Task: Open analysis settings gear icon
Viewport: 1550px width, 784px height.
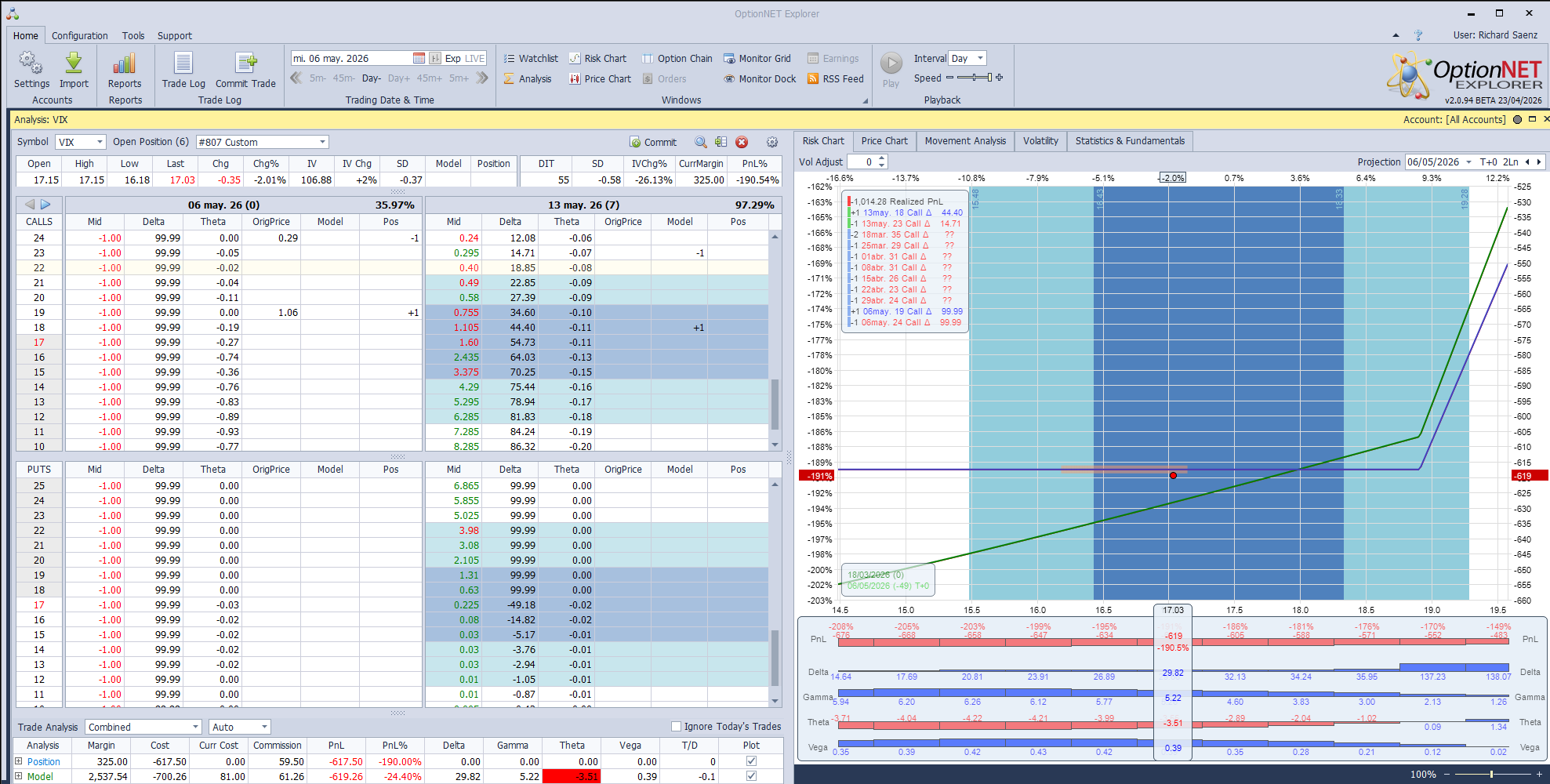Action: 772,142
